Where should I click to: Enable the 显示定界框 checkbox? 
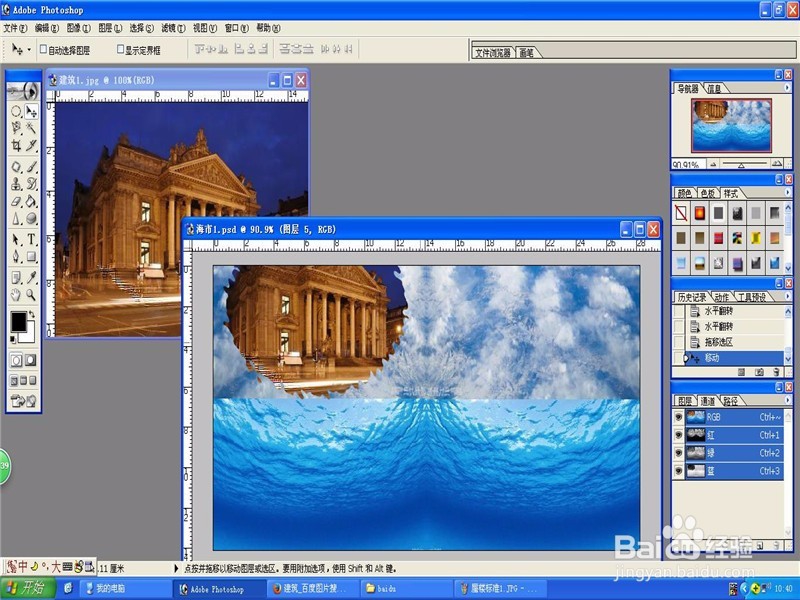pos(120,48)
